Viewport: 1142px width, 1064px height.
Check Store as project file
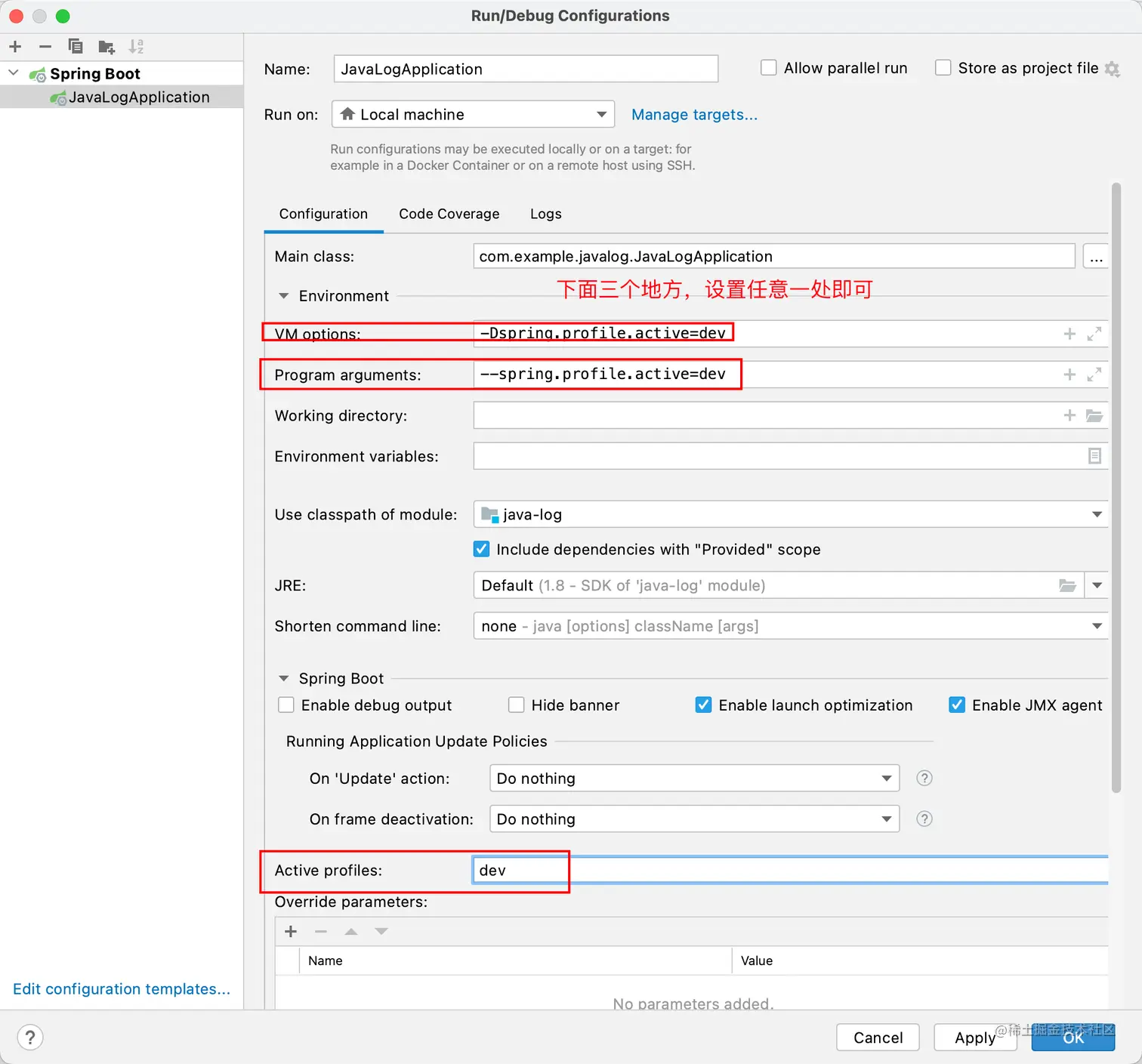pos(943,68)
